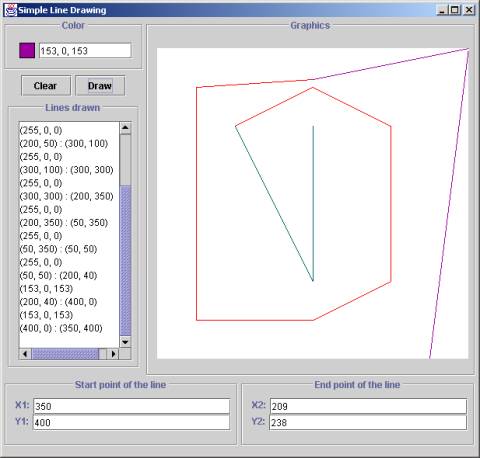Click the list's scroll left arrow
Screen dimensions: 480x458
click(x=25, y=354)
